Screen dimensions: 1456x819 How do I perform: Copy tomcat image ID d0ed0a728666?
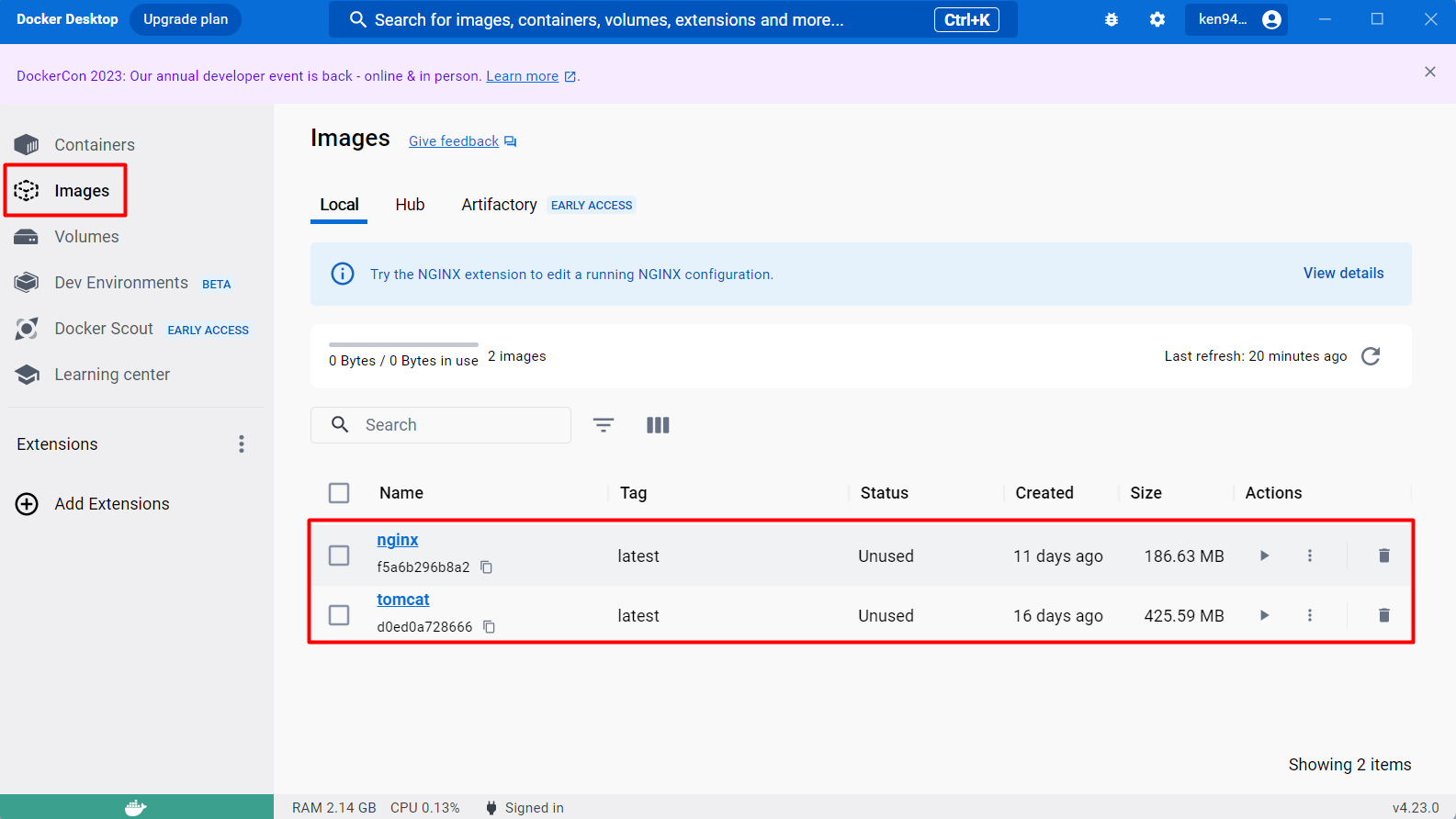[490, 627]
